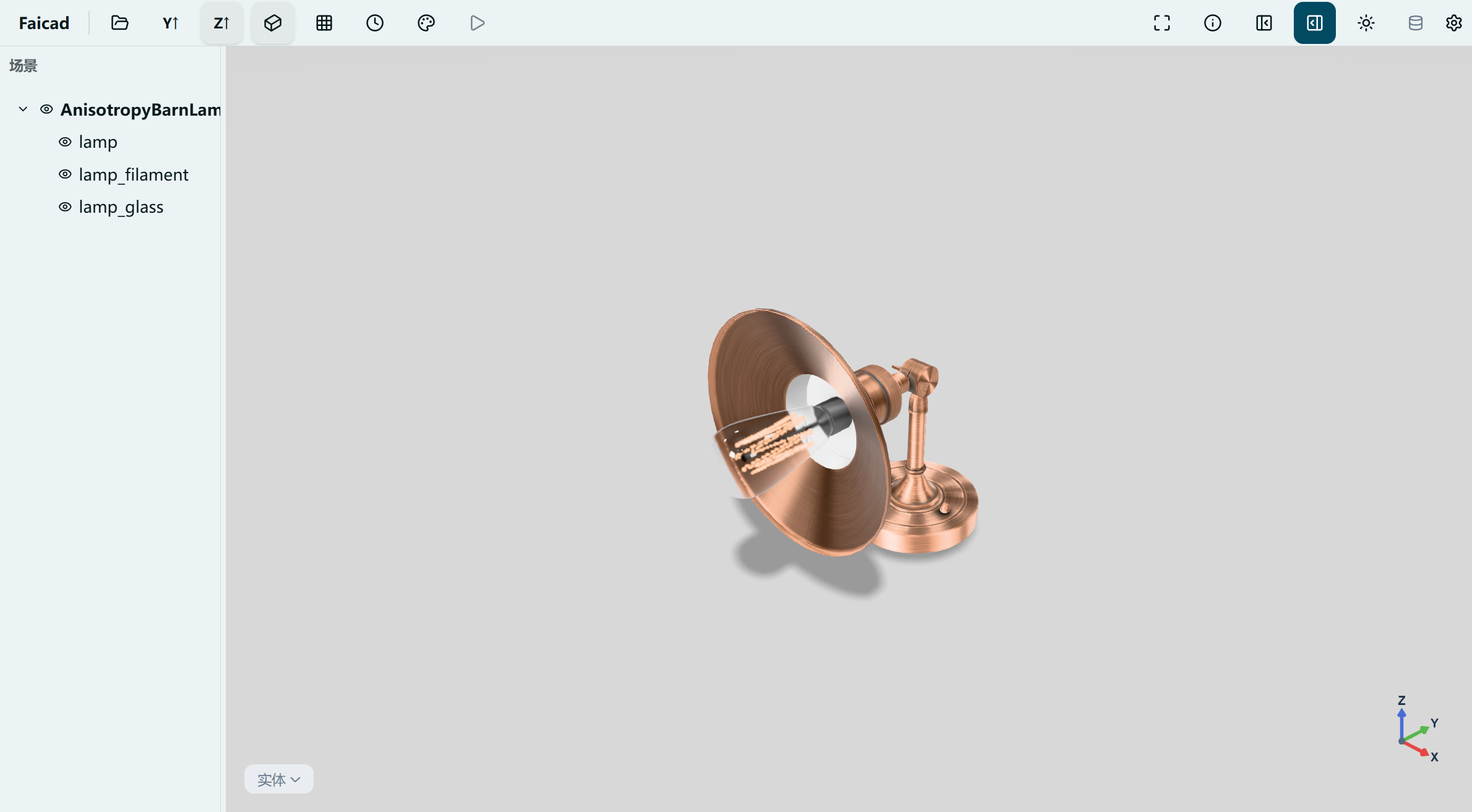Click the Z axis on the gizmo
This screenshot has height=812, width=1472.
click(x=1401, y=701)
